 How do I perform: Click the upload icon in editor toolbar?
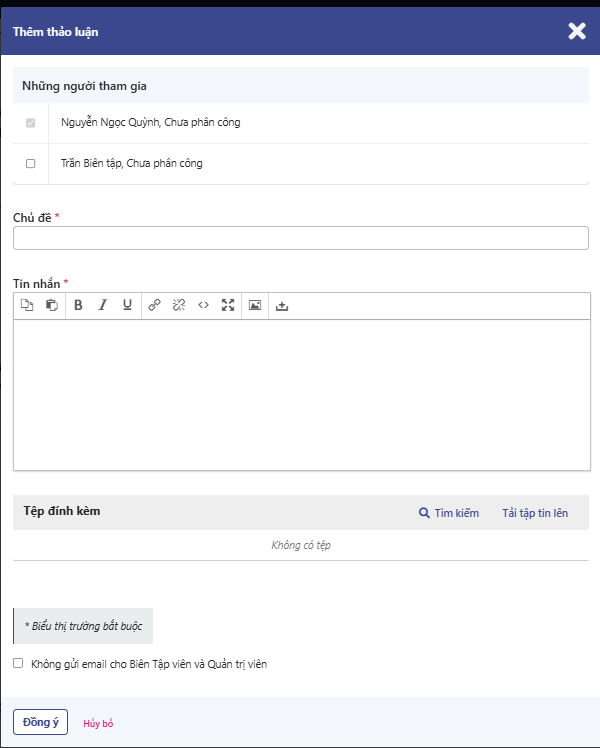(x=282, y=306)
